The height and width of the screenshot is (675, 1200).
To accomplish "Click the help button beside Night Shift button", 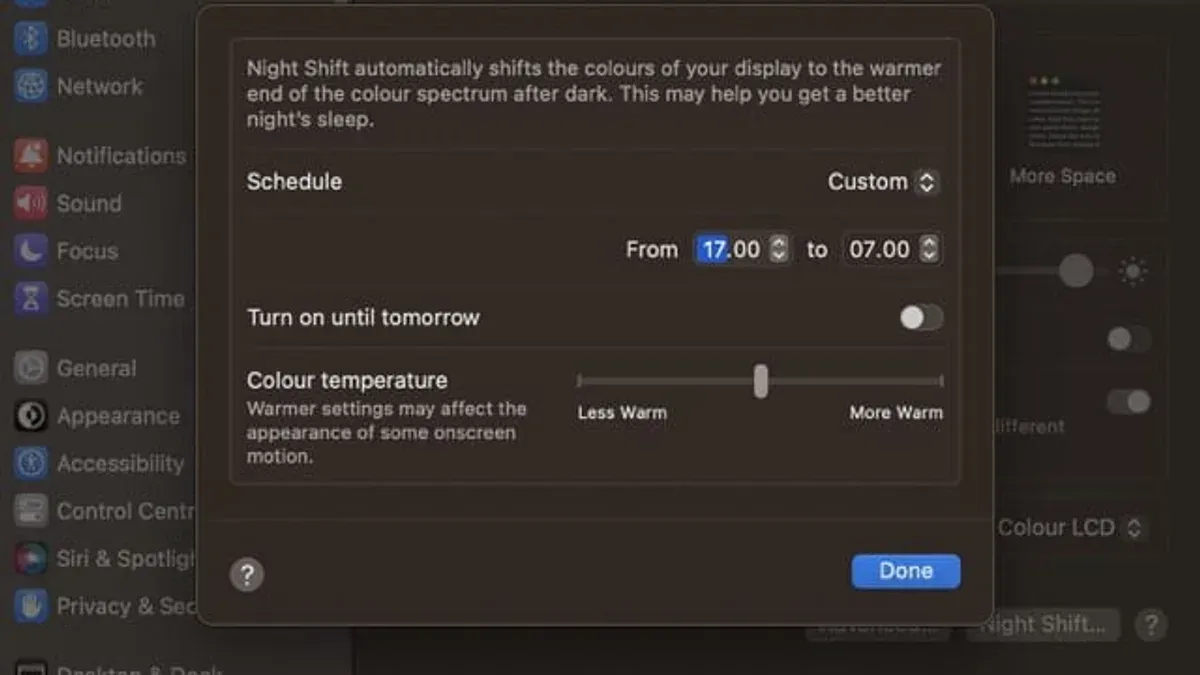I will point(1151,625).
